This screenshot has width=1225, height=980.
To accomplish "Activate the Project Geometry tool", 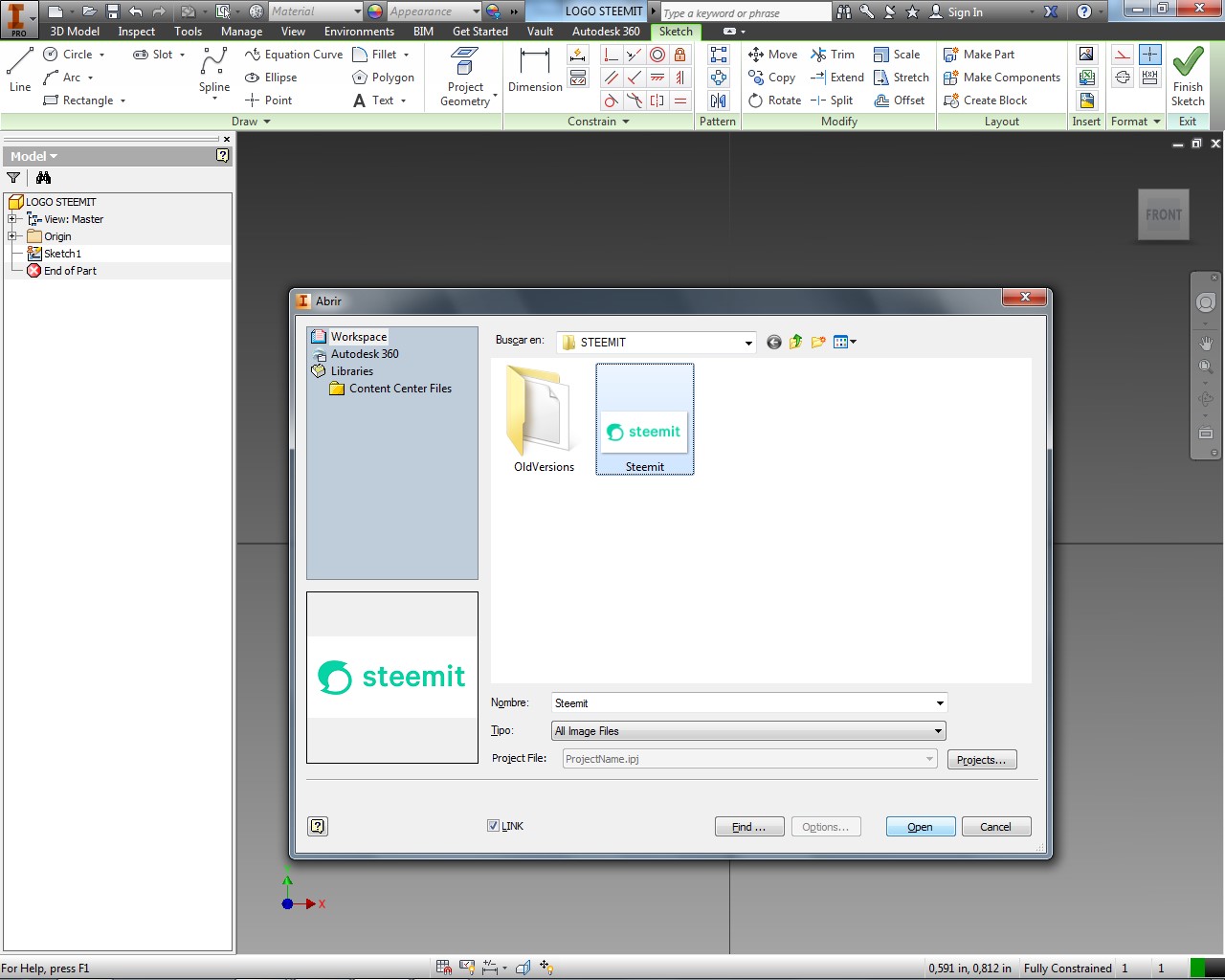I will 465,77.
